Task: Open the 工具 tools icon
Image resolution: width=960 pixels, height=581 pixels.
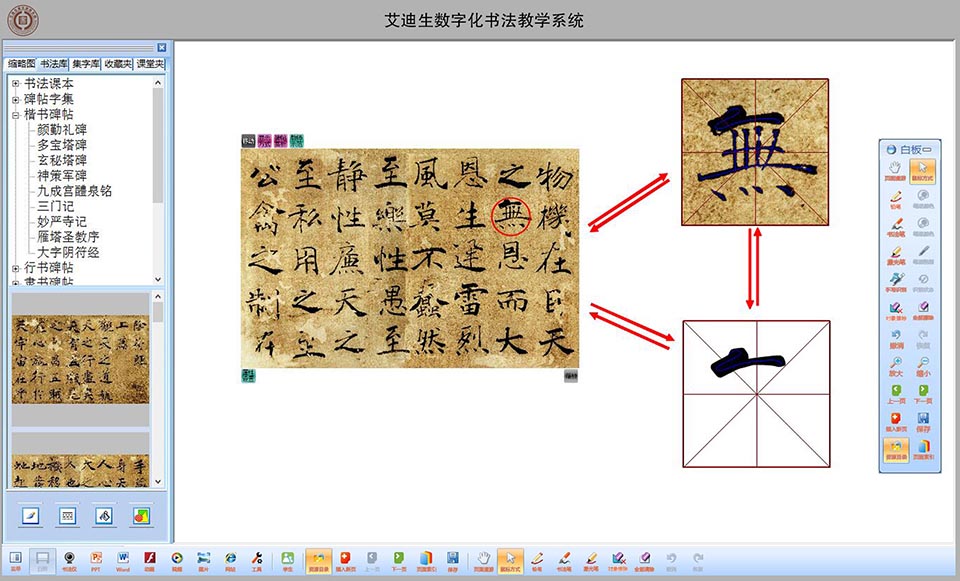Action: pyautogui.click(x=257, y=560)
